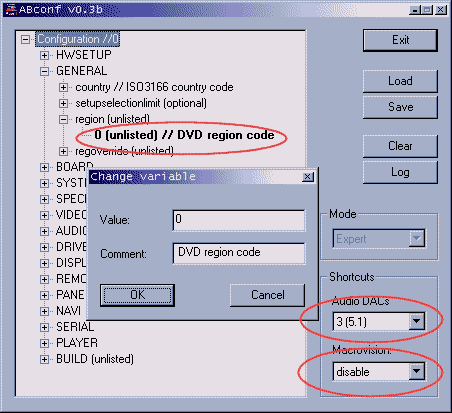Select the DVD region code entry

pyautogui.click(x=184, y=135)
